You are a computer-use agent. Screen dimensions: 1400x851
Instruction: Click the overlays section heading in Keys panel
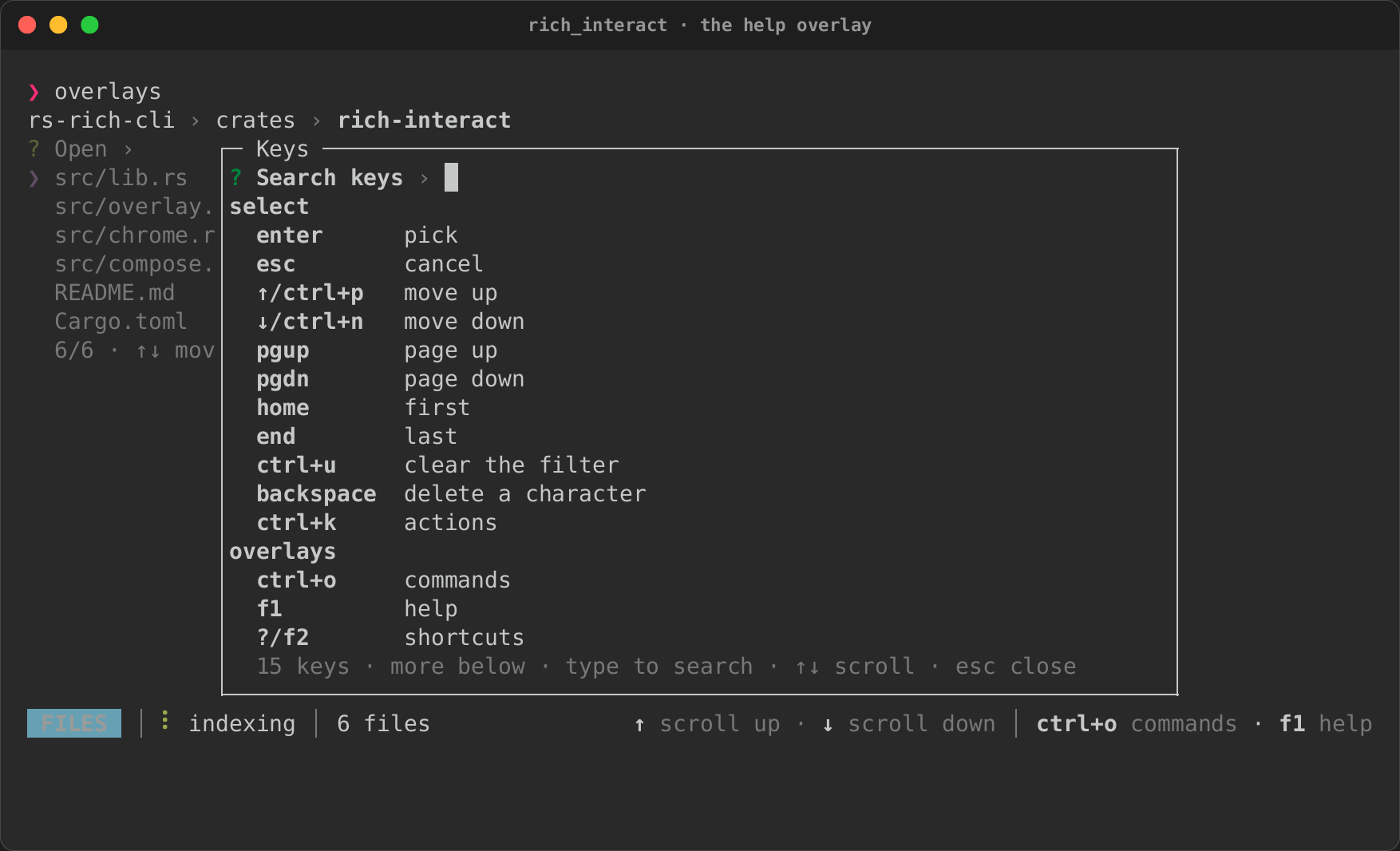283,551
